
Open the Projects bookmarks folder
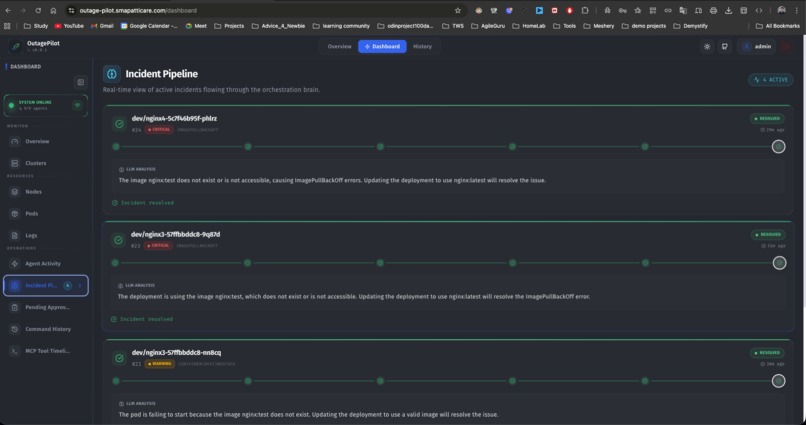[229, 26]
